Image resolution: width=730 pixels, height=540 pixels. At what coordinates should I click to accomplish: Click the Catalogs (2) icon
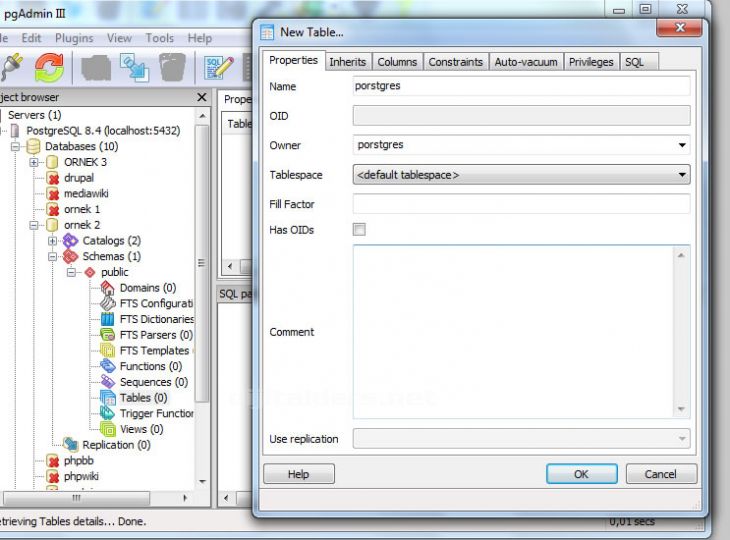[71, 241]
